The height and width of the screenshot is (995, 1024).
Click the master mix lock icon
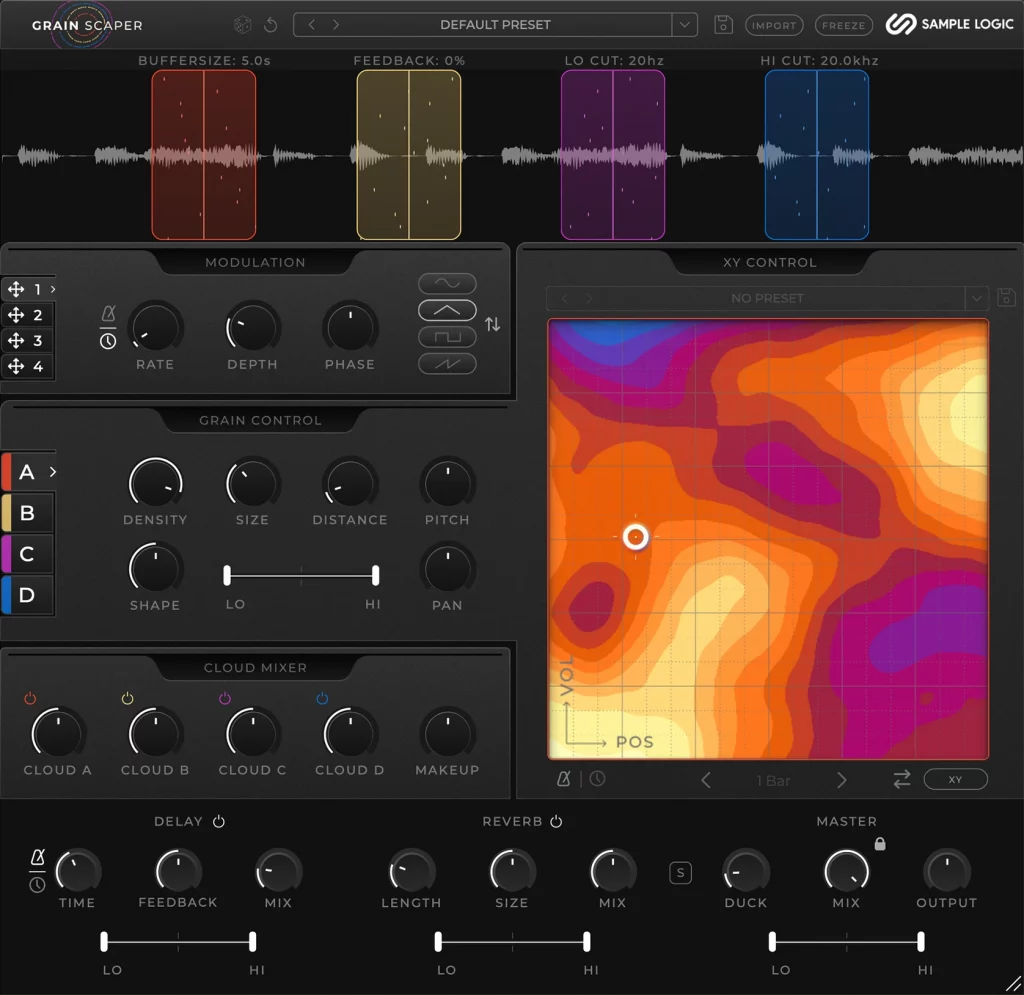click(880, 844)
